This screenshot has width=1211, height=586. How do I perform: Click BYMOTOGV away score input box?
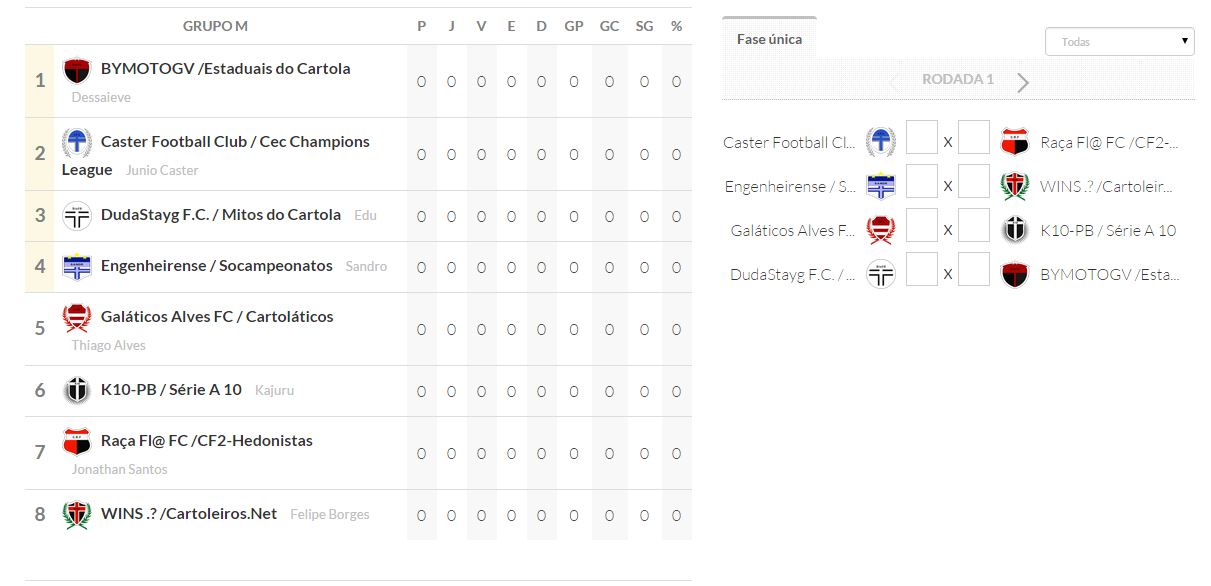click(x=974, y=270)
